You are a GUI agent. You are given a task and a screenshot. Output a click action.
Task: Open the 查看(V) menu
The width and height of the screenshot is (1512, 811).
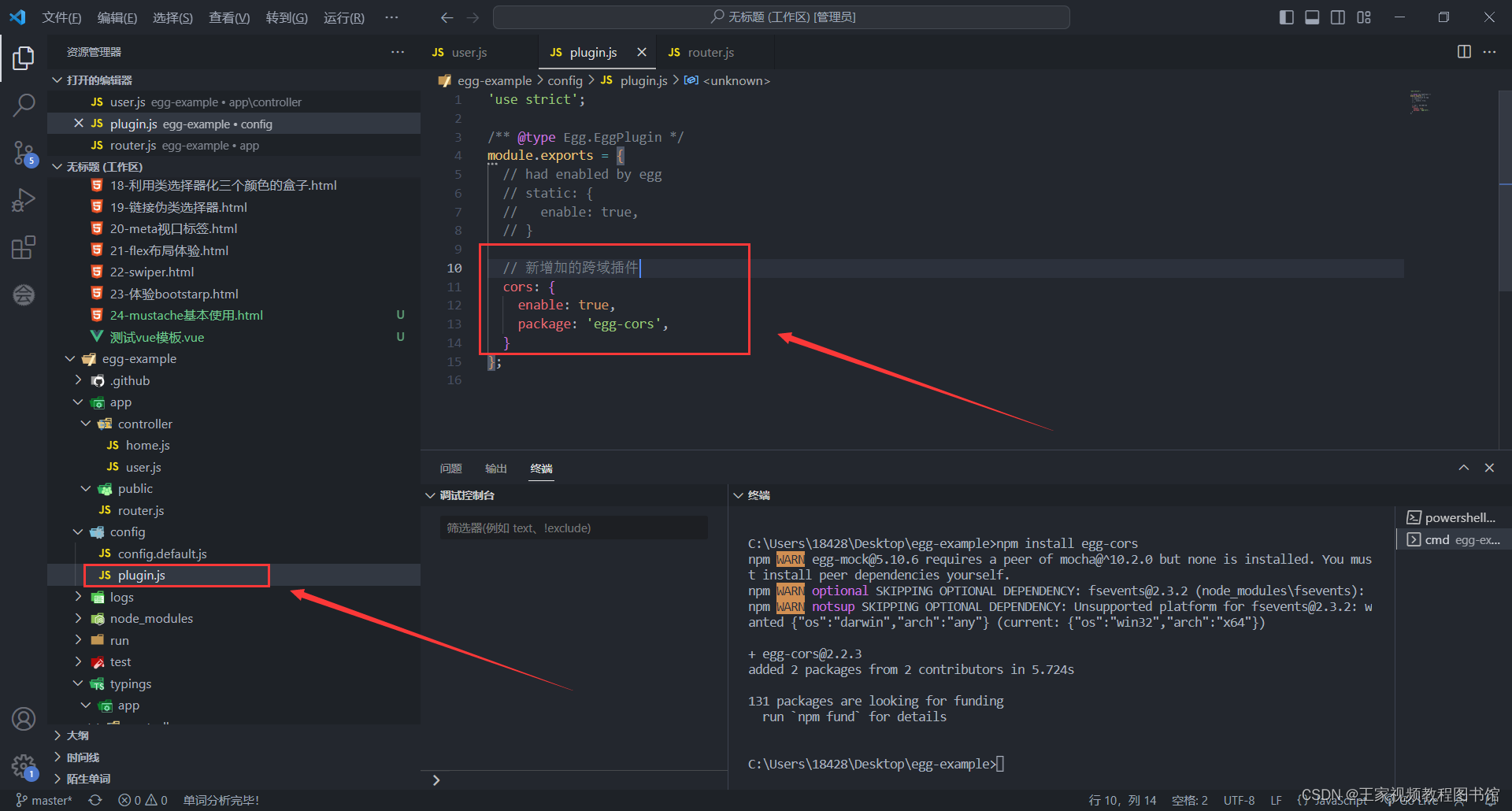(x=229, y=17)
